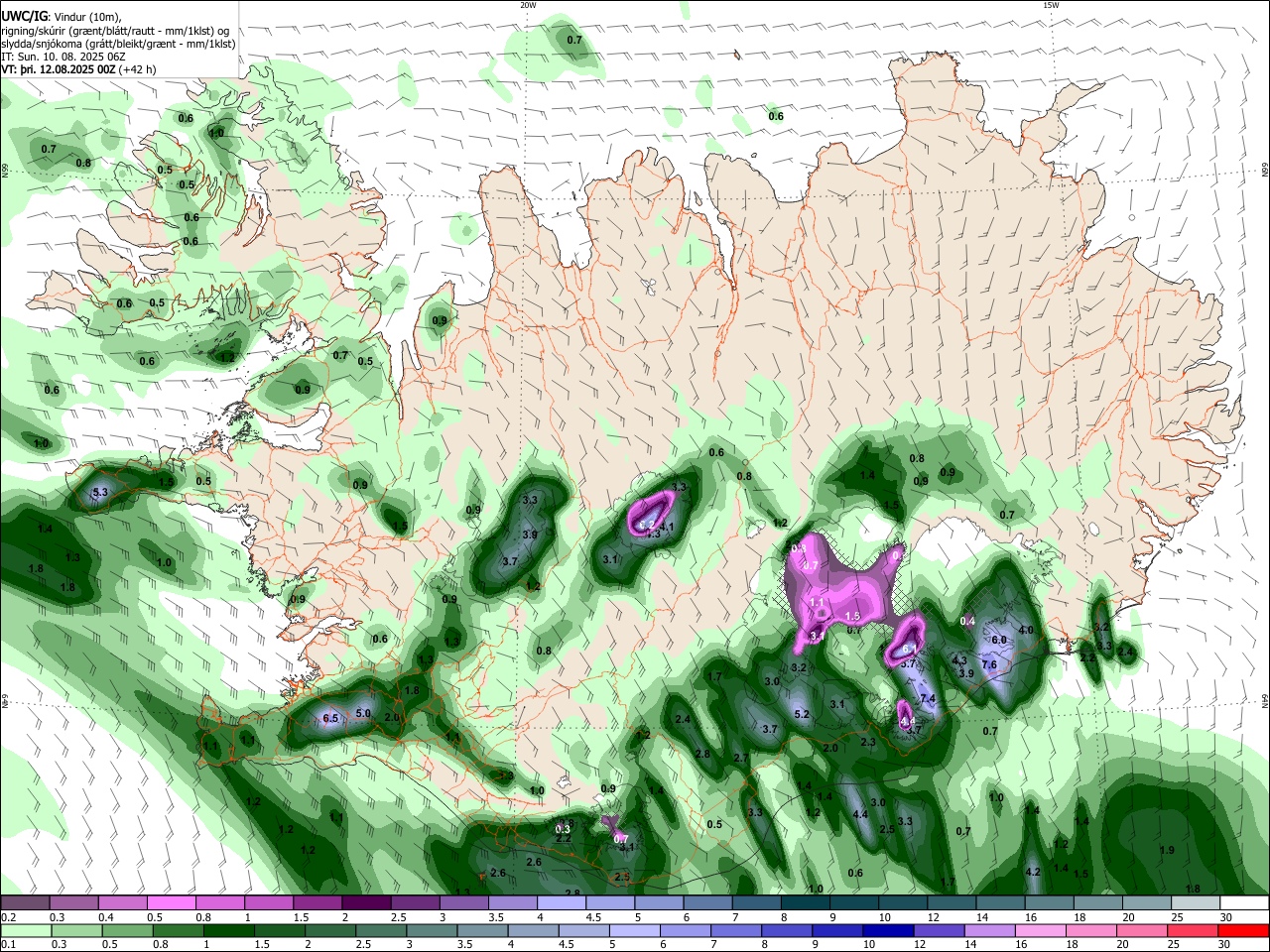Click the 1.9 precipitation value in the southeast
The height and width of the screenshot is (952, 1270).
[1167, 850]
